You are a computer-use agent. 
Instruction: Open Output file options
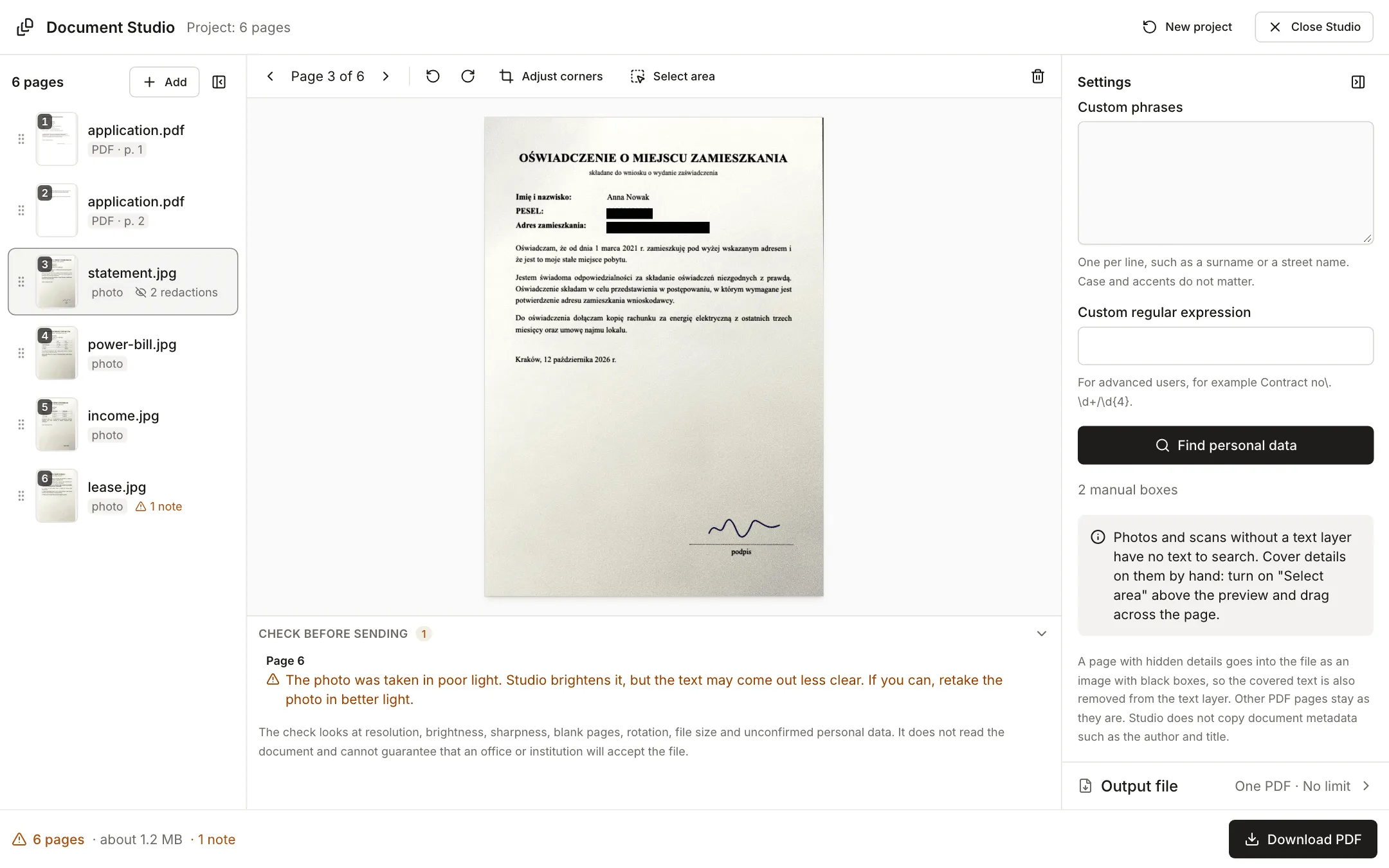(x=1226, y=786)
